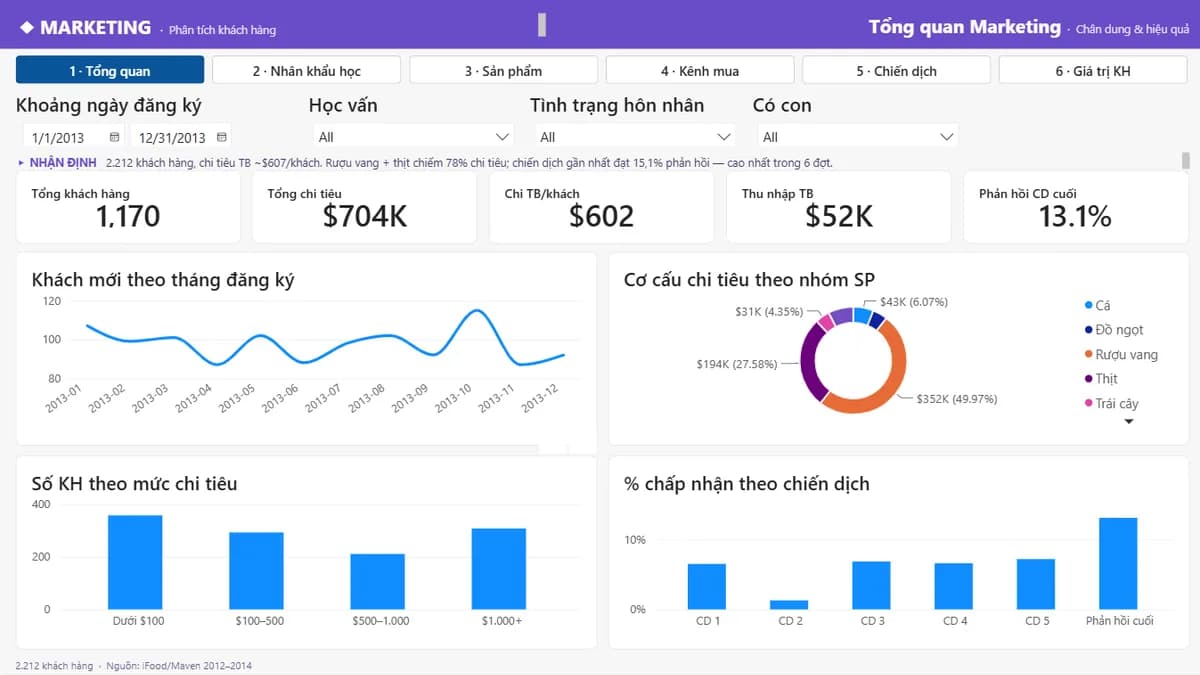Select the purple Thịt donut segment
Image resolution: width=1200 pixels, height=675 pixels.
pyautogui.click(x=810, y=362)
